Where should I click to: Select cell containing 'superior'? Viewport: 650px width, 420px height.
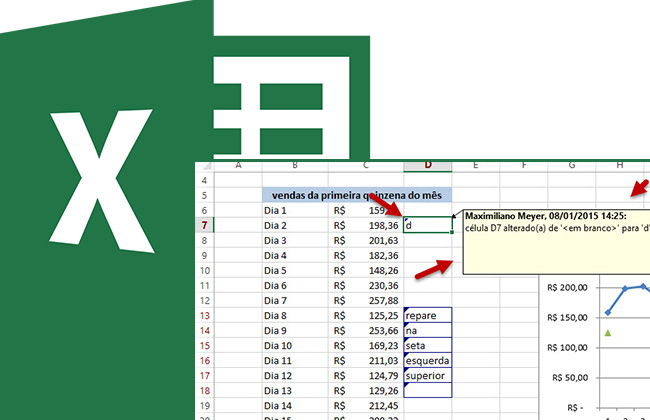428,375
